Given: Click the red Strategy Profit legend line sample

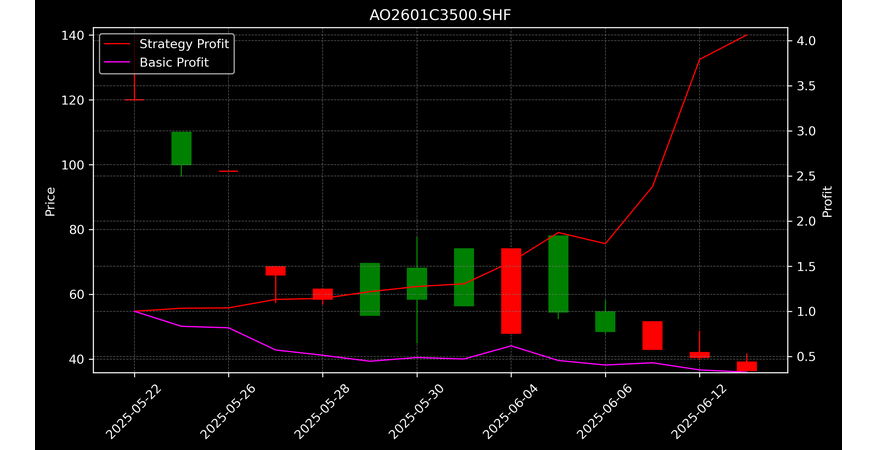Looking at the screenshot, I should click(x=116, y=44).
